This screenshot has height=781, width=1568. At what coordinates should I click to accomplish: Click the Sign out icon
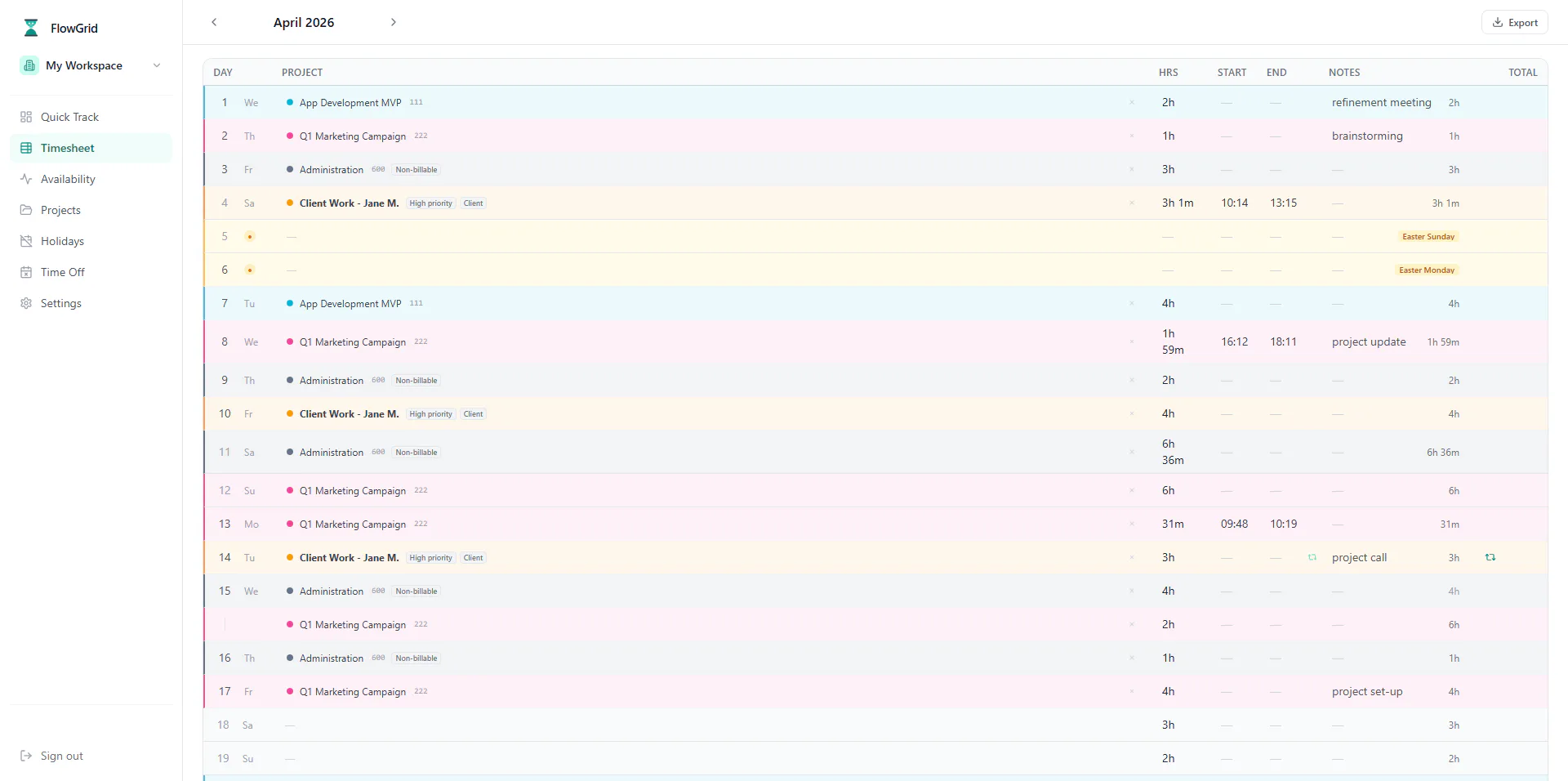(x=26, y=756)
